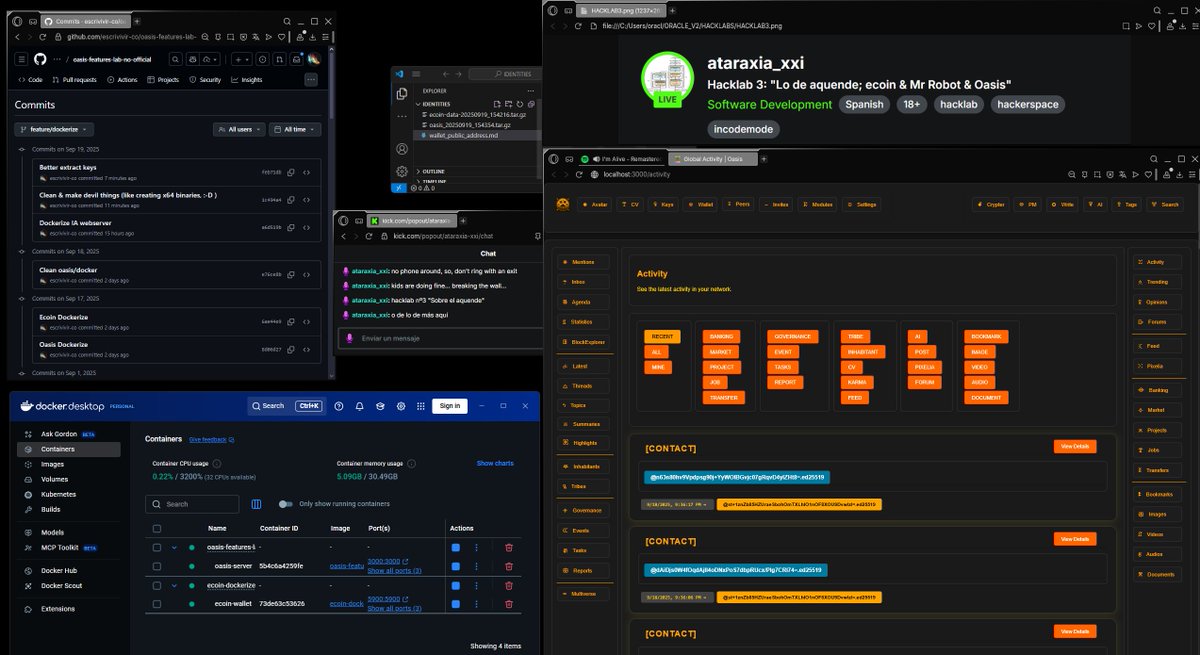Open the VS Code Explorer activity icon
This screenshot has height=655, width=1200.
point(401,93)
